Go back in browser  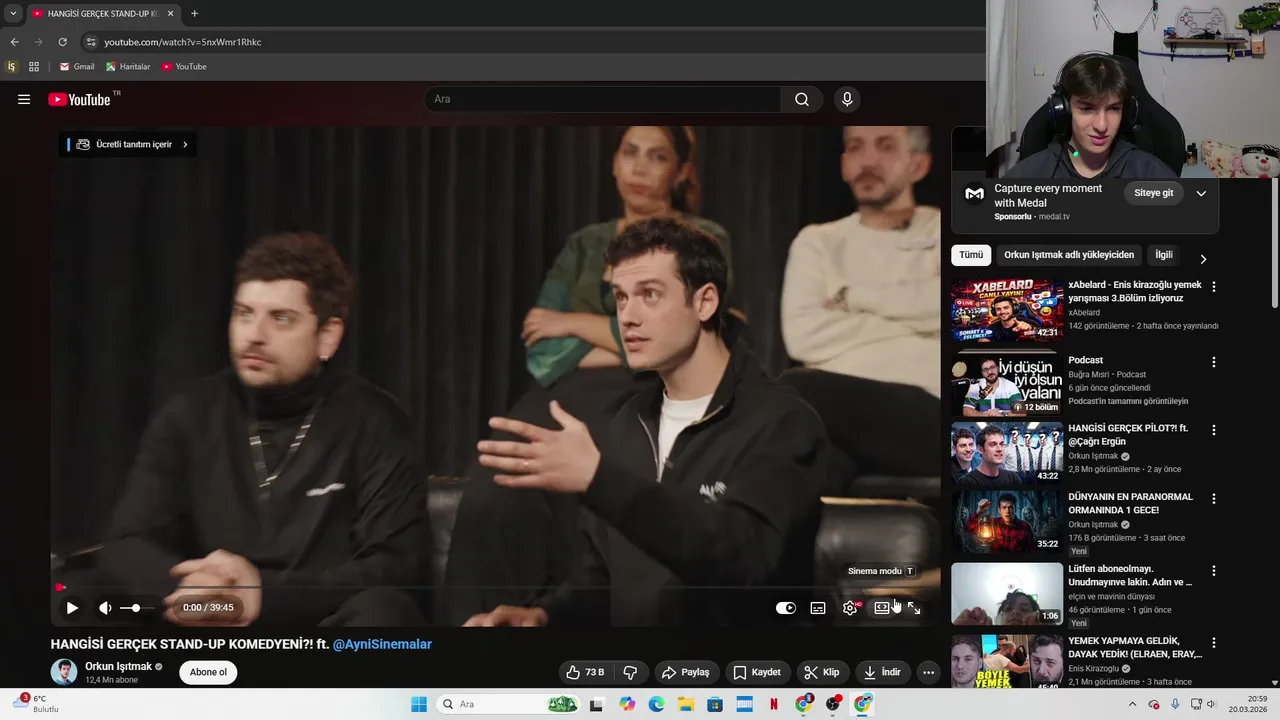click(14, 42)
